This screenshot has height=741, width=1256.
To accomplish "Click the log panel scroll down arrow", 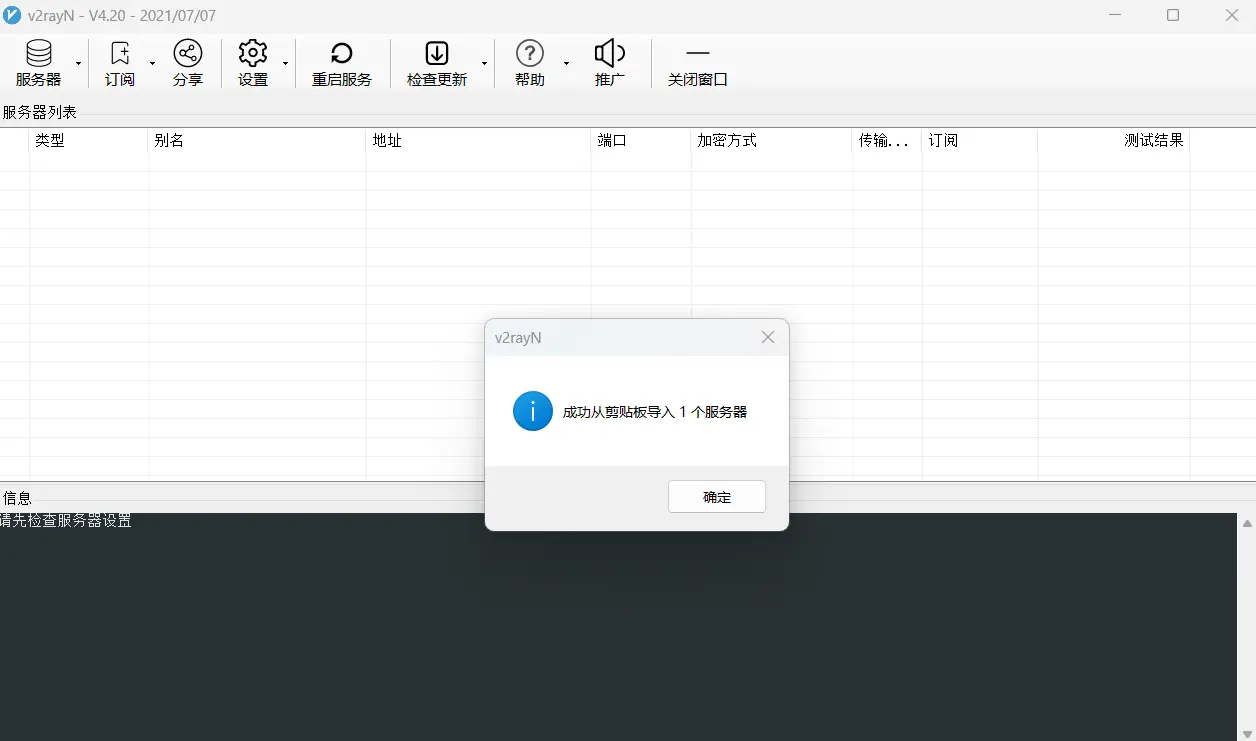I will [x=1247, y=734].
